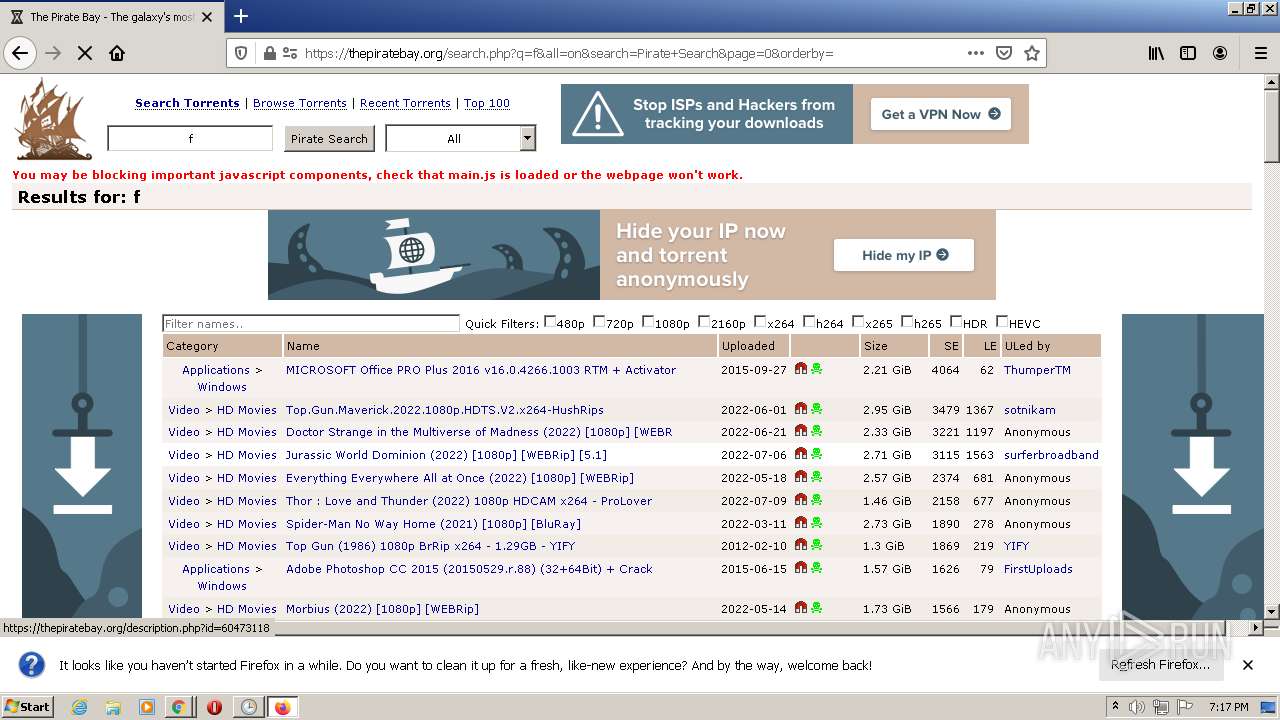Click magnet link for Doctor Strange row
Screen dimensions: 1280x720
(801, 431)
